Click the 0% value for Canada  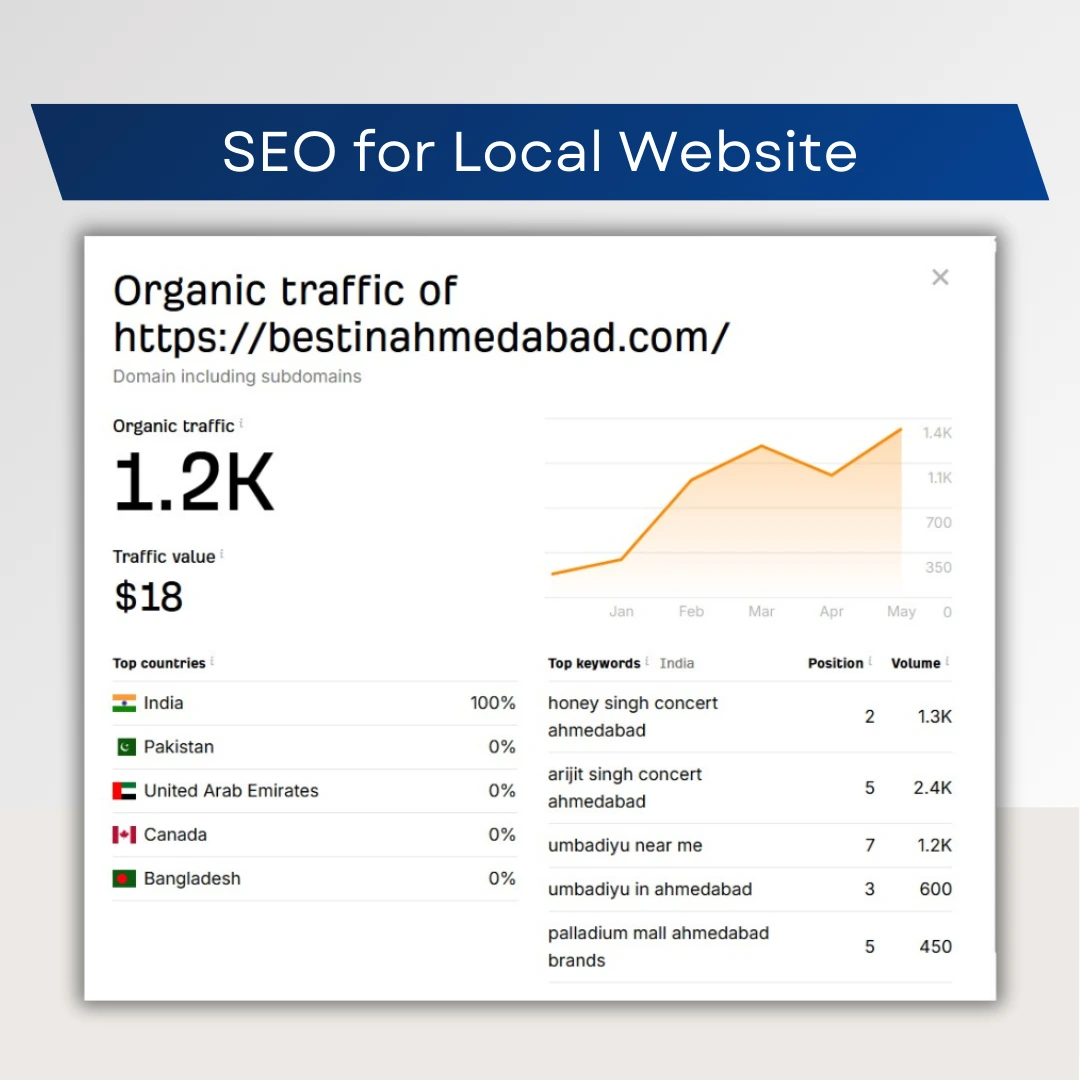501,835
